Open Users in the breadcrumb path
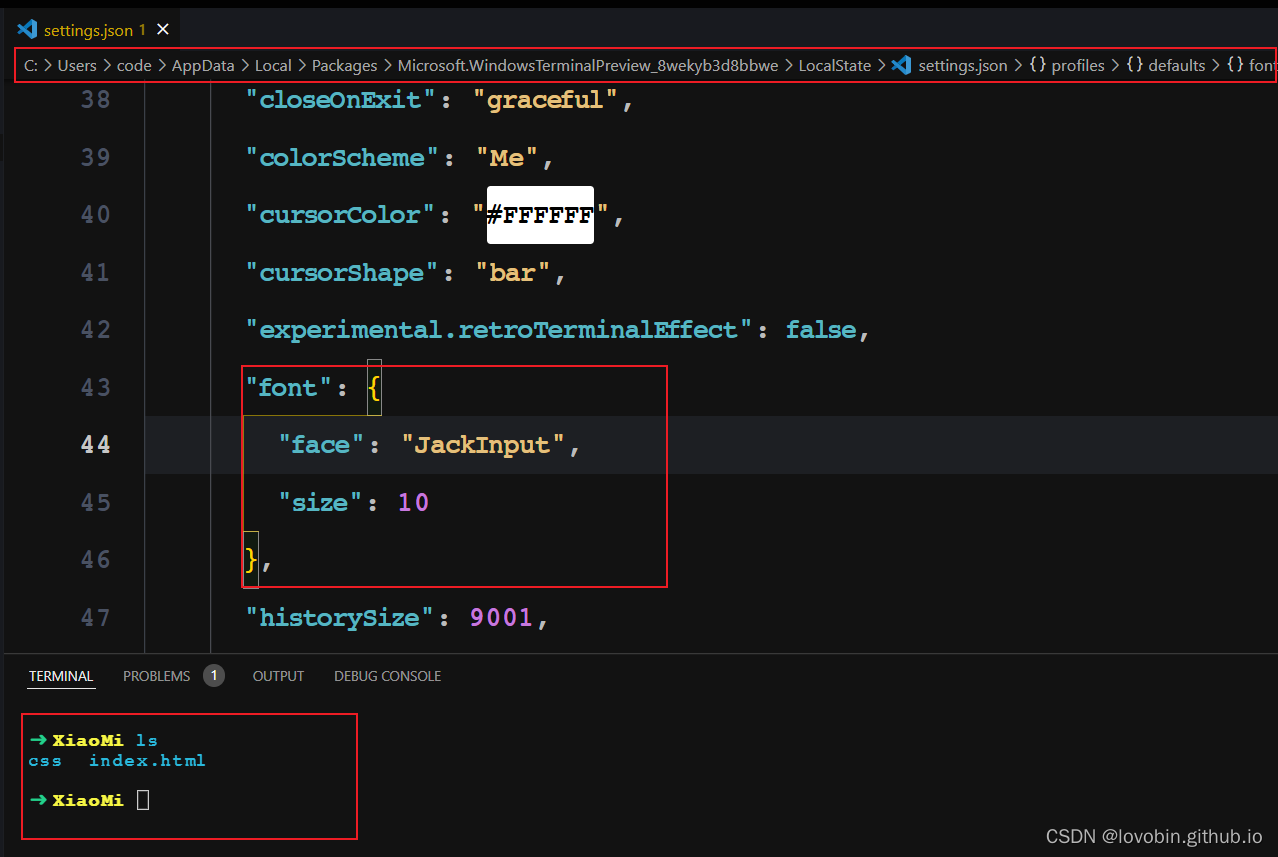Image resolution: width=1278 pixels, height=857 pixels. pos(77,66)
